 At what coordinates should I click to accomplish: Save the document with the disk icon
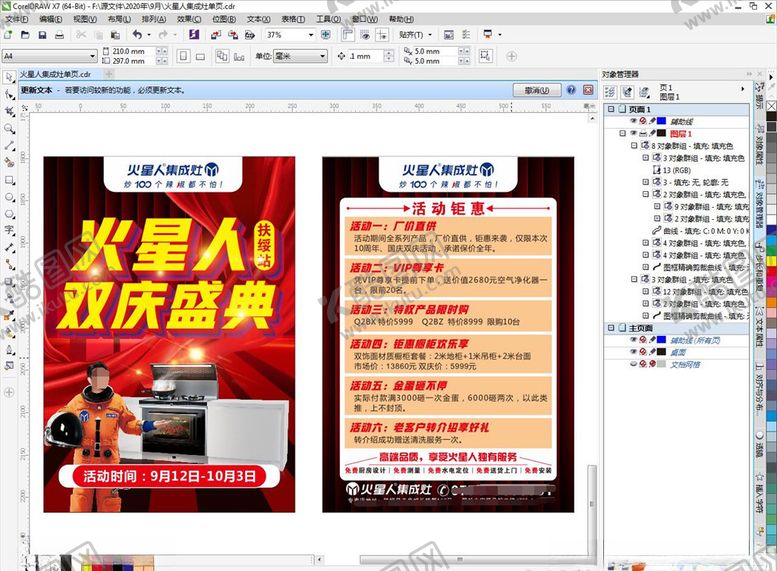tap(42, 35)
